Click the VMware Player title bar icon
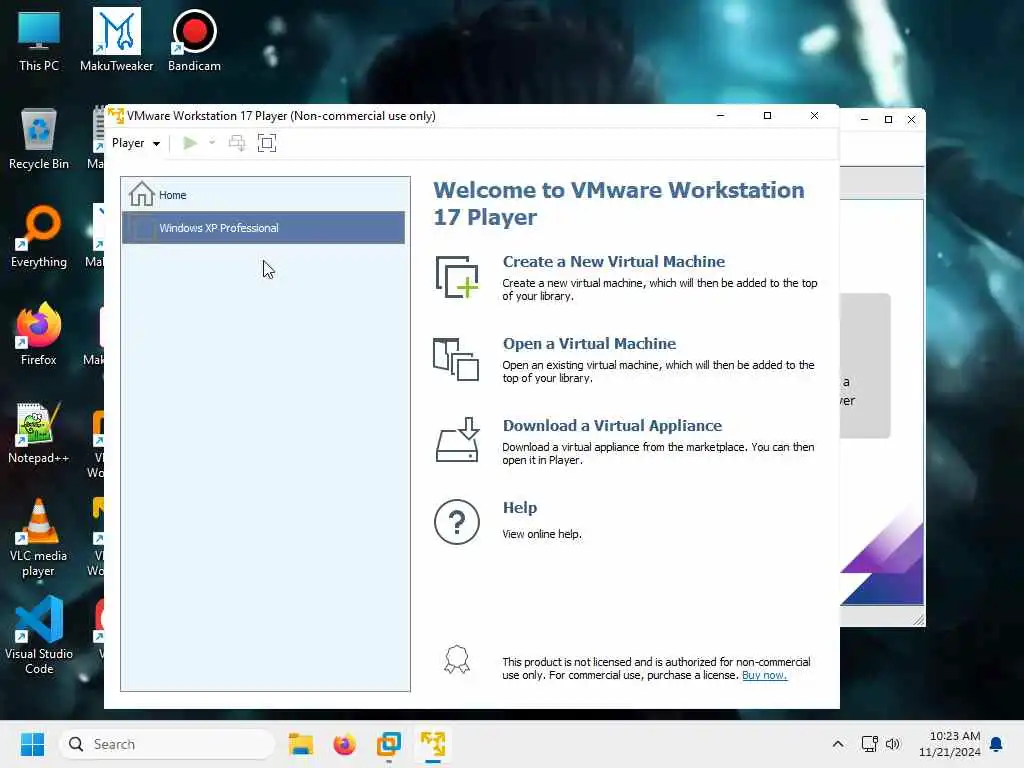The image size is (1024, 768). (116, 116)
